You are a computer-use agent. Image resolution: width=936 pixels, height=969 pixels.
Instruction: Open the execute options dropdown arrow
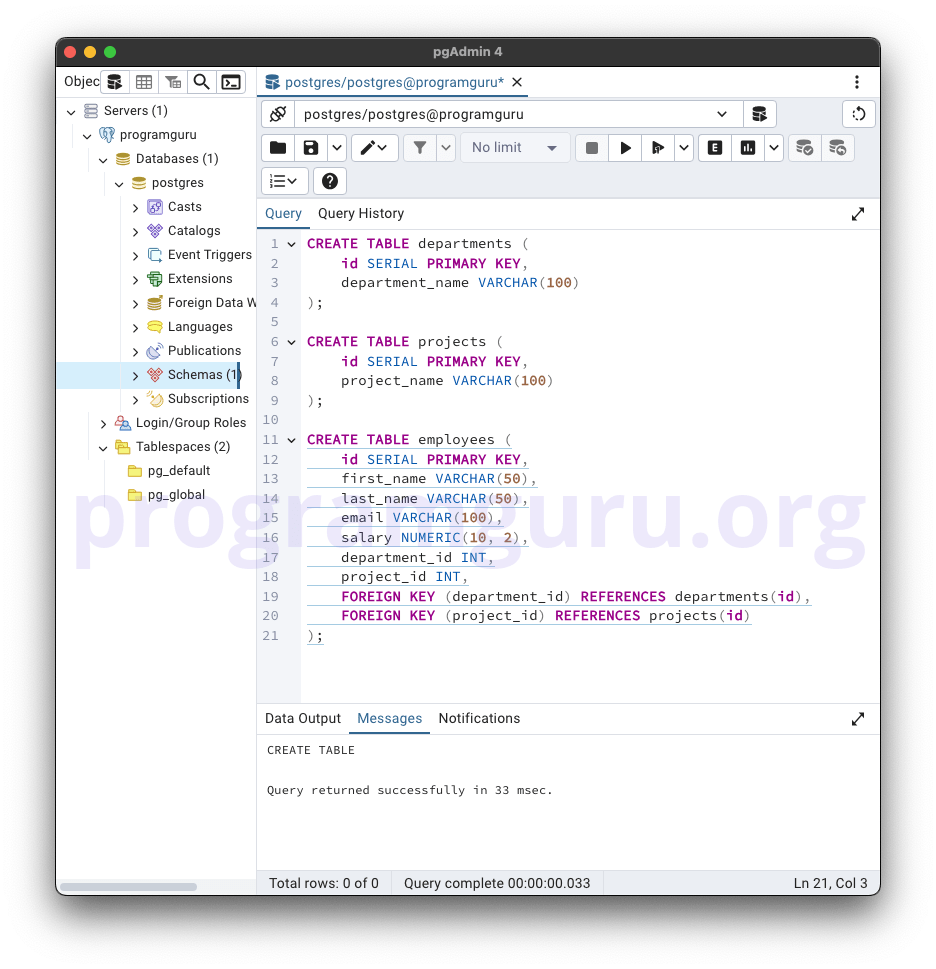click(x=683, y=148)
